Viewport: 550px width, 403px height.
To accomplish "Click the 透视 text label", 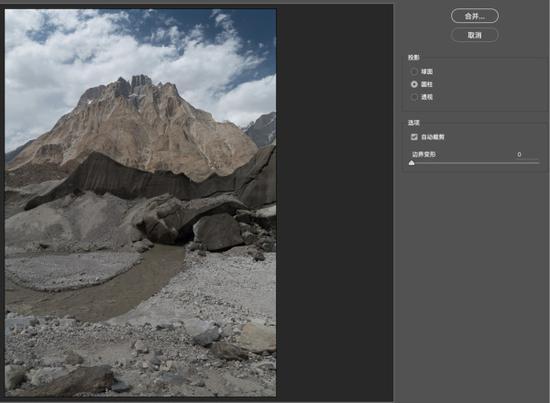I will tap(427, 97).
